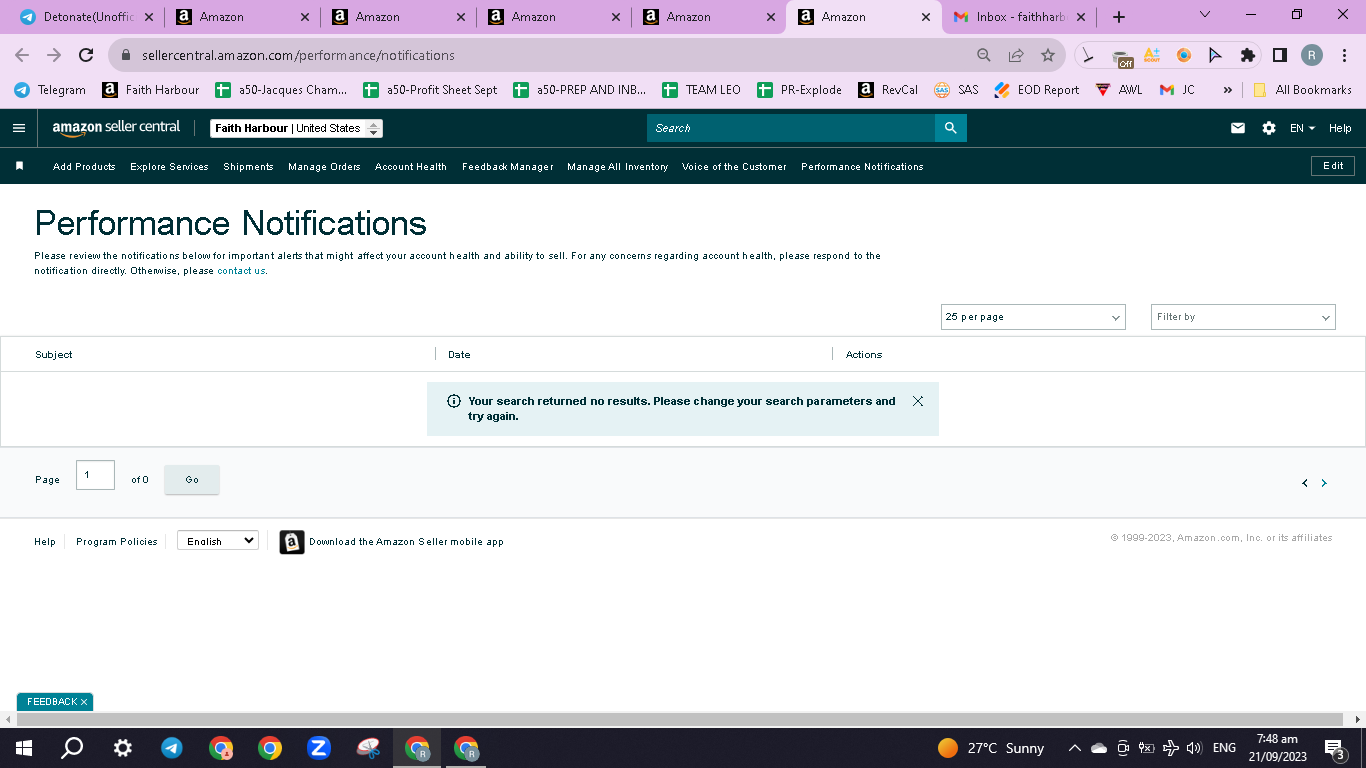Navigate to Feedback Manager
1366x768 pixels.
point(508,167)
